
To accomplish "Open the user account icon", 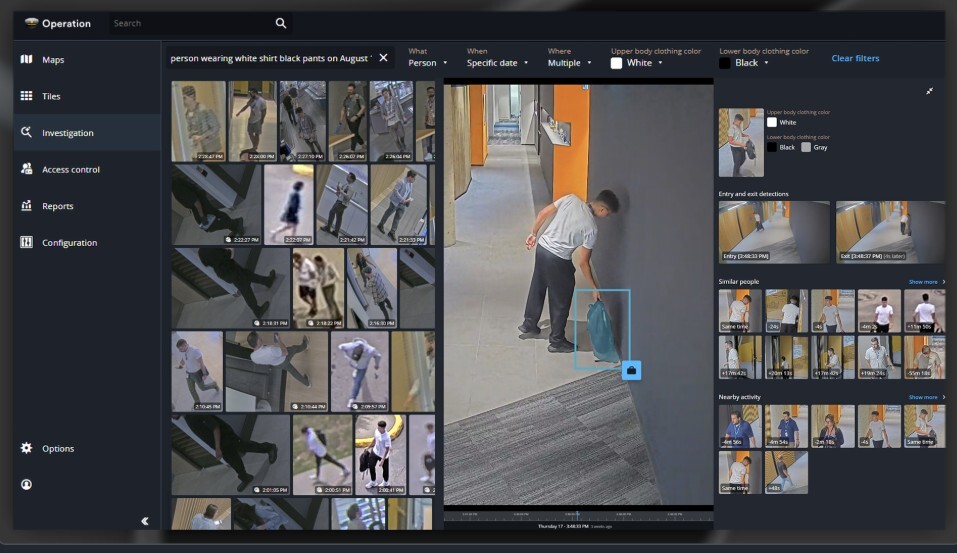I will (26, 484).
